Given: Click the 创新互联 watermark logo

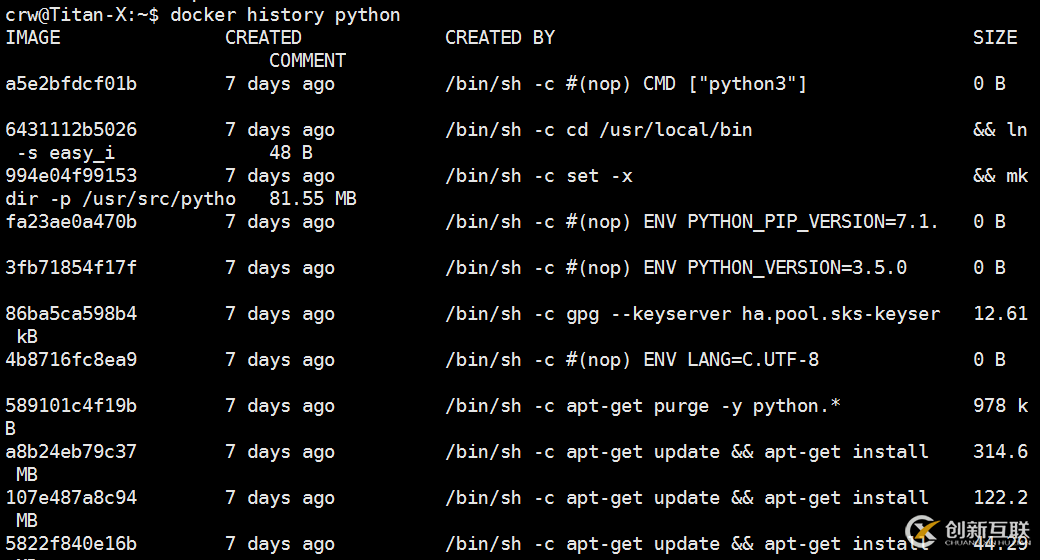Looking at the screenshot, I should click(975, 530).
